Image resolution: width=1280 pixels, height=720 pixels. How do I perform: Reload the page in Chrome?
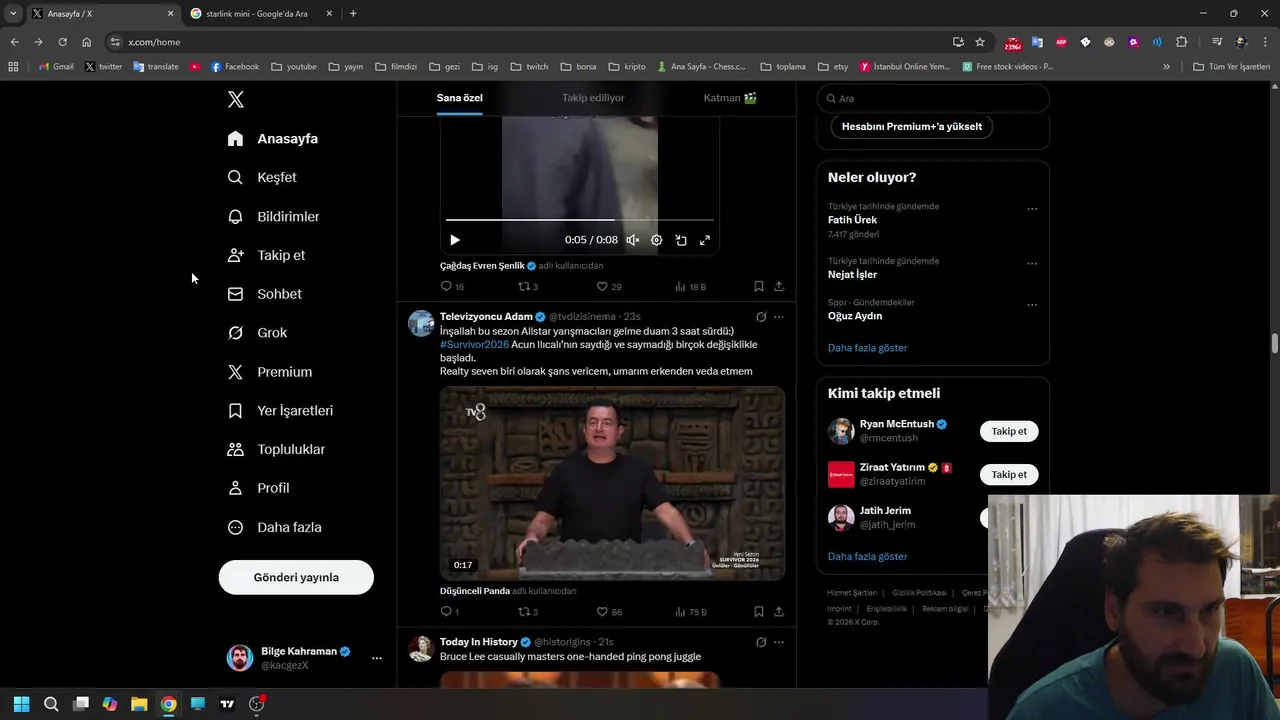[62, 42]
